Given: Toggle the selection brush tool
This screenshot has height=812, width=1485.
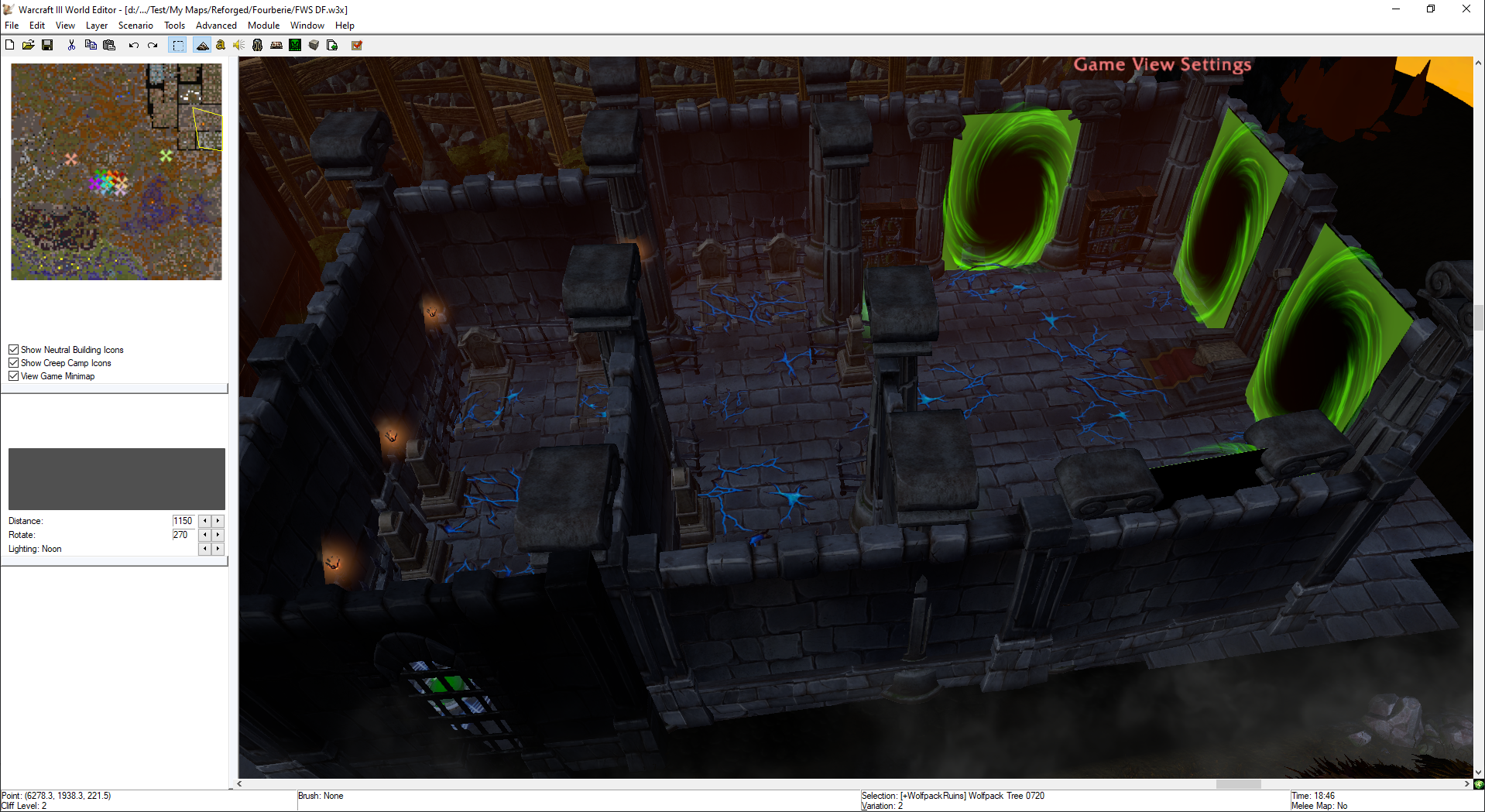Looking at the screenshot, I should (x=178, y=45).
